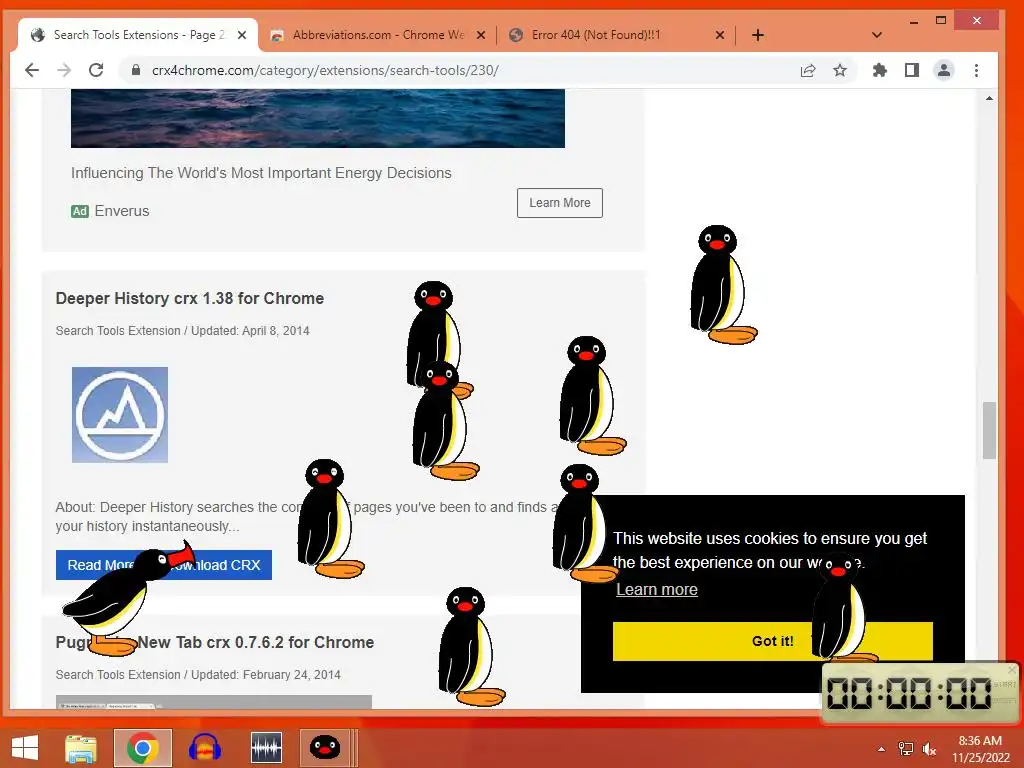Close the Abbreviations.com tab
The image size is (1024, 768).
[481, 35]
